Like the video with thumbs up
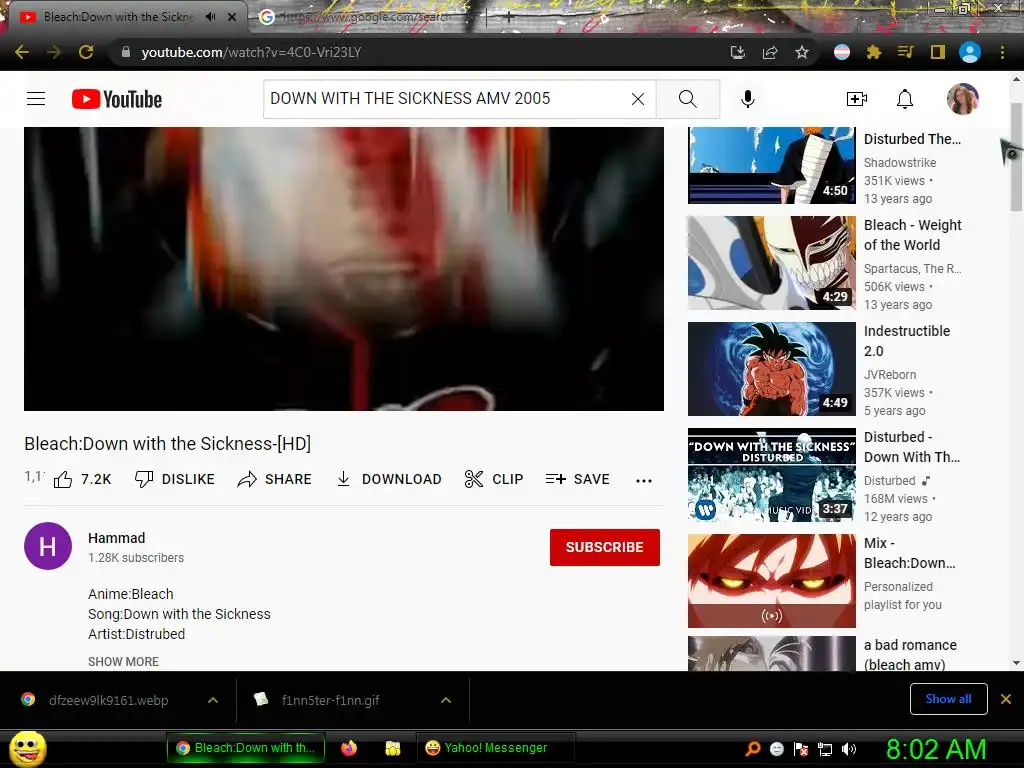 coord(82,479)
